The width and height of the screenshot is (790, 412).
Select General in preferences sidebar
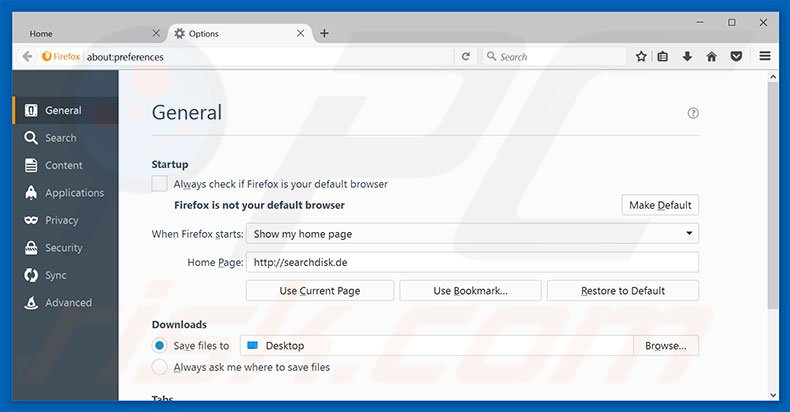point(65,110)
